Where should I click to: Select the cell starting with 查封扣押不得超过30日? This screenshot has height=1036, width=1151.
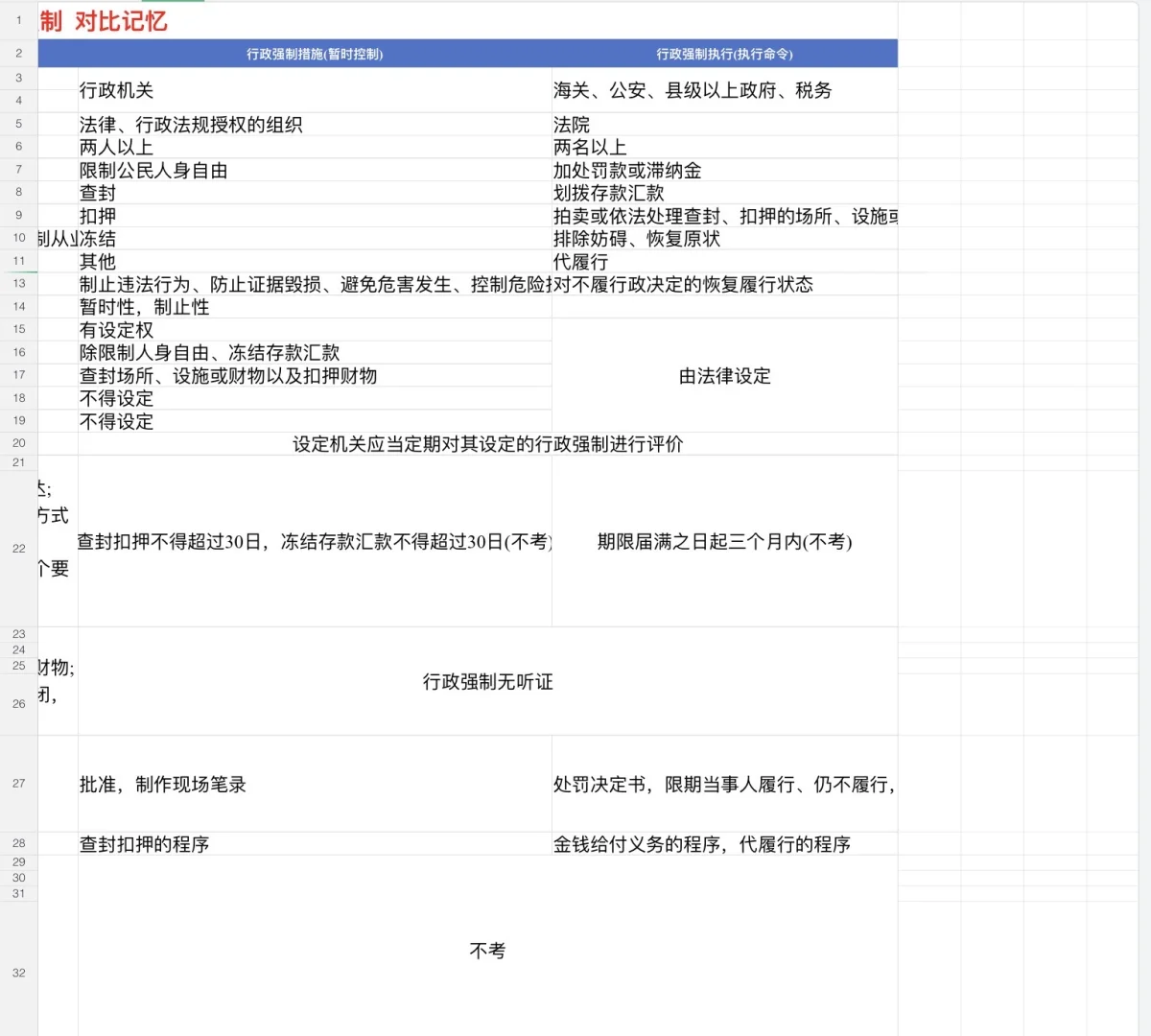[315, 542]
